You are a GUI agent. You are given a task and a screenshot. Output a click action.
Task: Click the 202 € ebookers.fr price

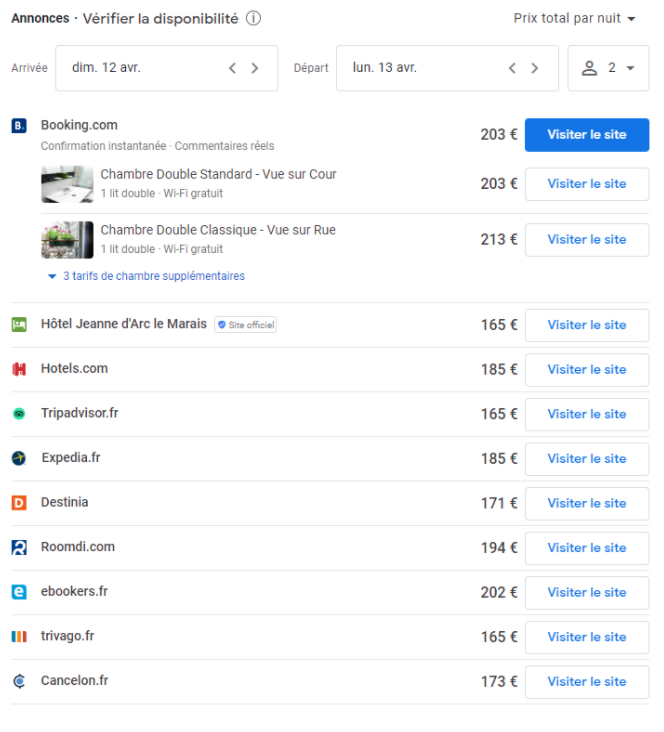coord(499,593)
